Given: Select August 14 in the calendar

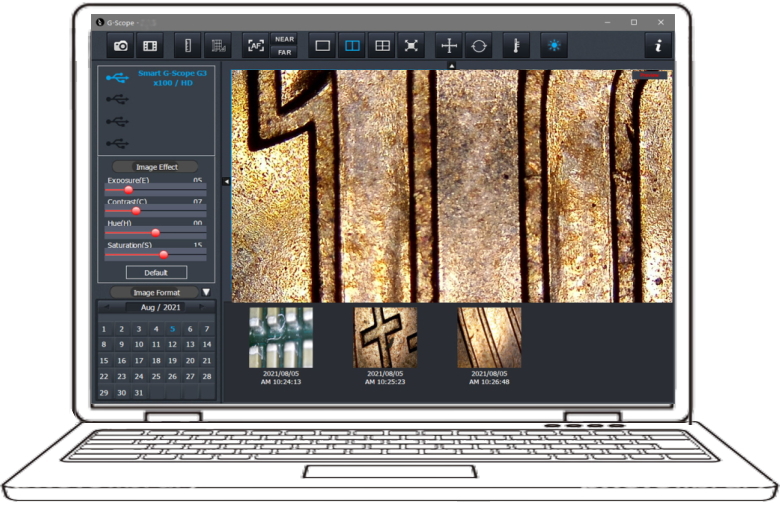Looking at the screenshot, I should [x=207, y=344].
